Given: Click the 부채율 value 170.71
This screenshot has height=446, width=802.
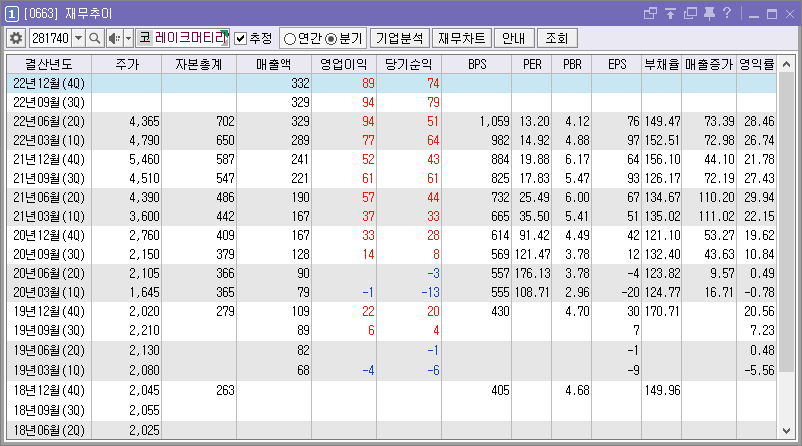Looking at the screenshot, I should click(x=662, y=311).
